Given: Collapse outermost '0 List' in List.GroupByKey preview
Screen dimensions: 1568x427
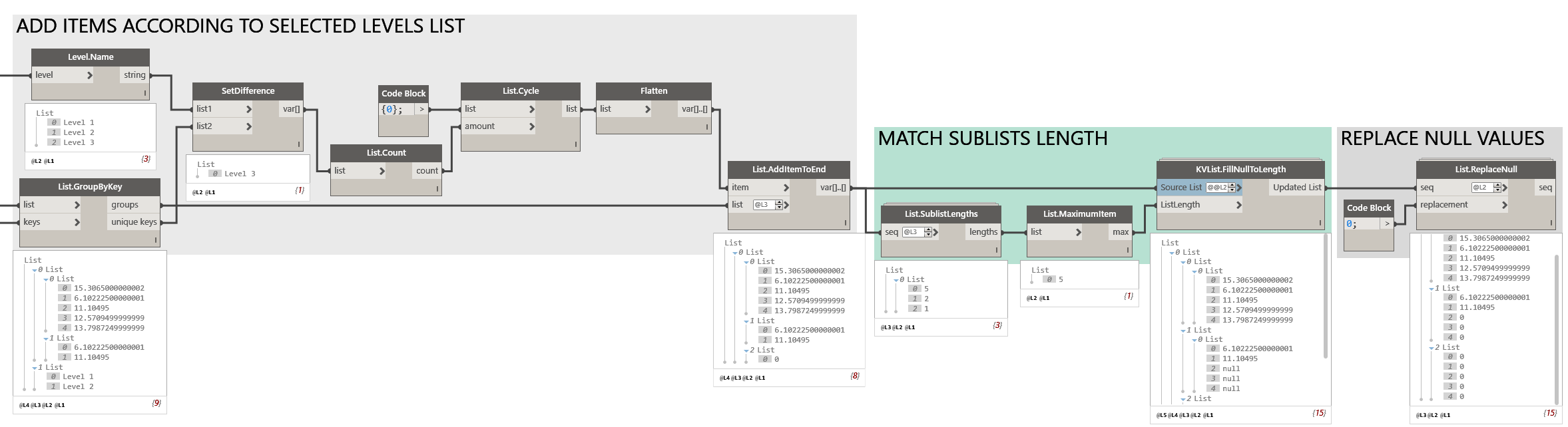Looking at the screenshot, I should coord(35,269).
